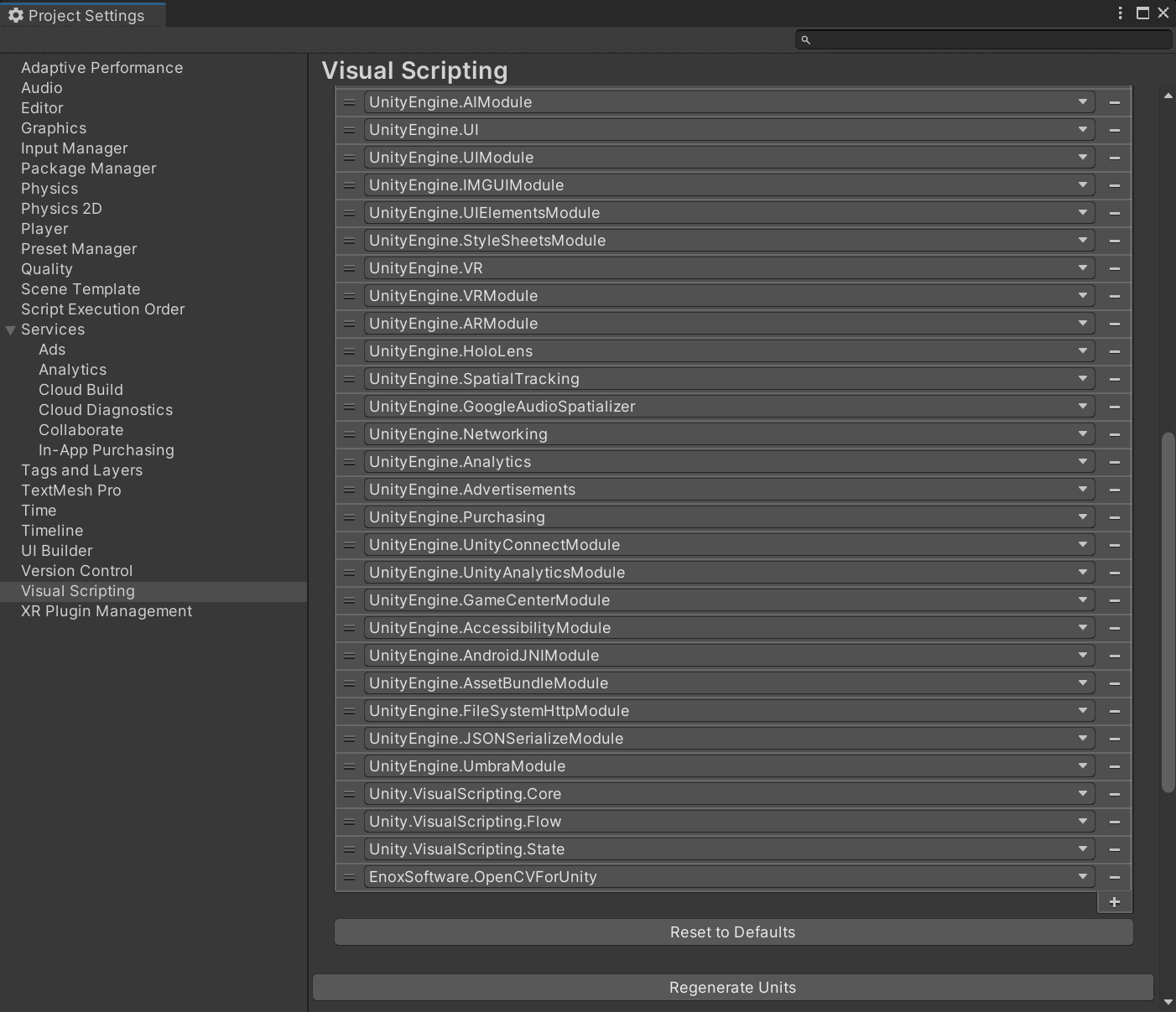1176x1012 pixels.
Task: Select the handle for Unity.VisualScripting.Core row
Action: point(349,794)
